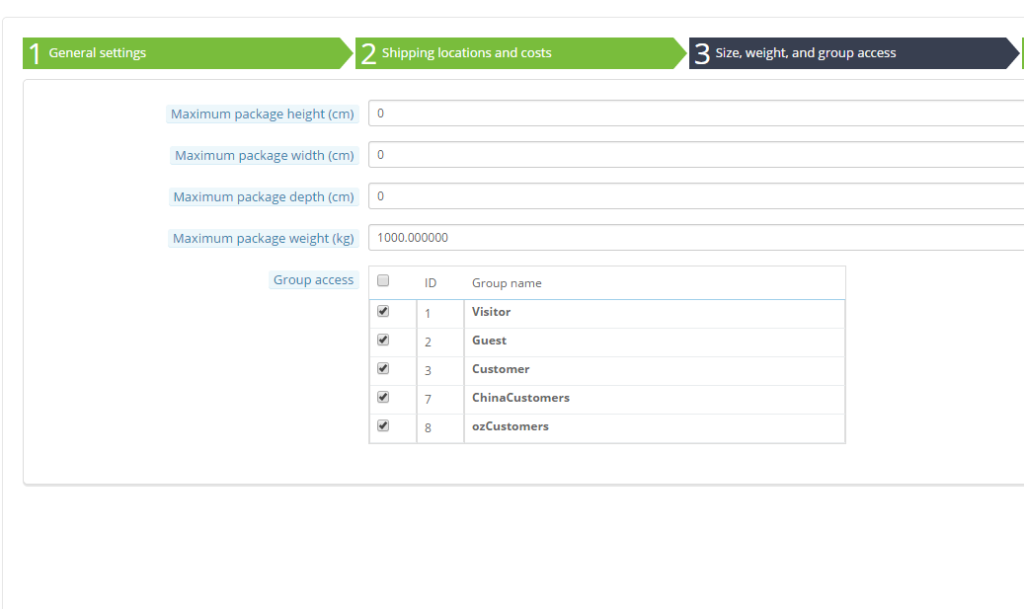Uncheck the Visitor group checkbox
1024x609 pixels.
pos(383,311)
